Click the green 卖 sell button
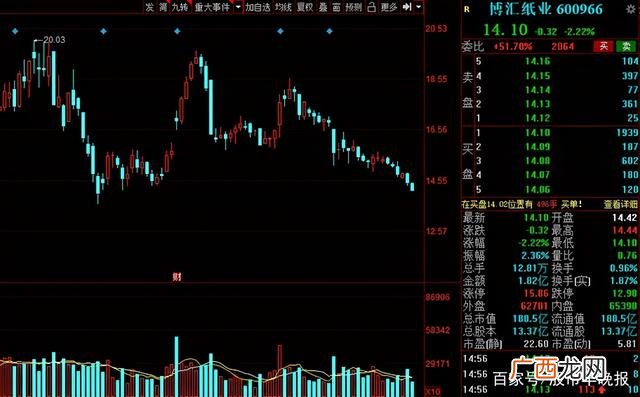Screen dimensions: 640x397 tap(627, 46)
